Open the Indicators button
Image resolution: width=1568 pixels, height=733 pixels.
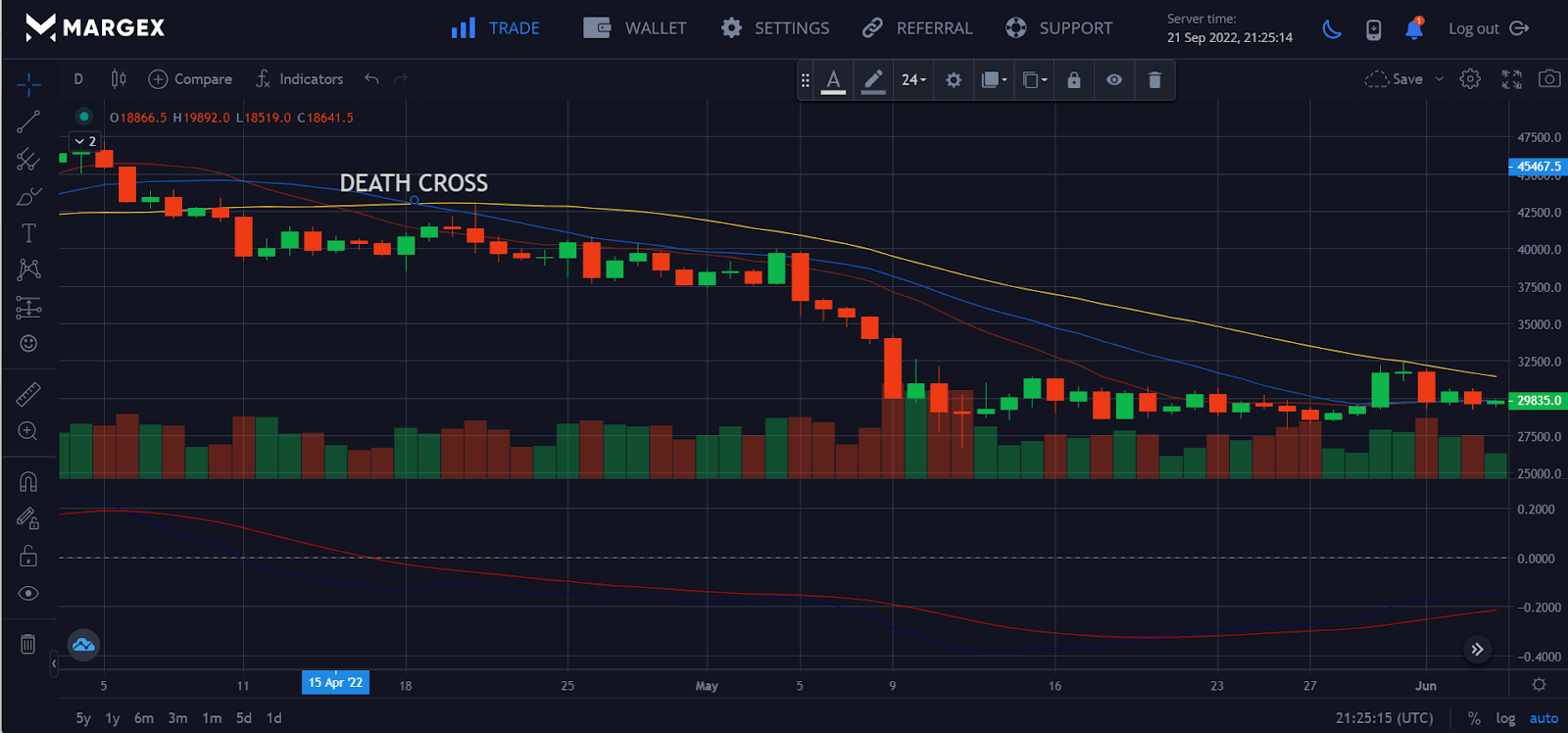pyautogui.click(x=300, y=79)
